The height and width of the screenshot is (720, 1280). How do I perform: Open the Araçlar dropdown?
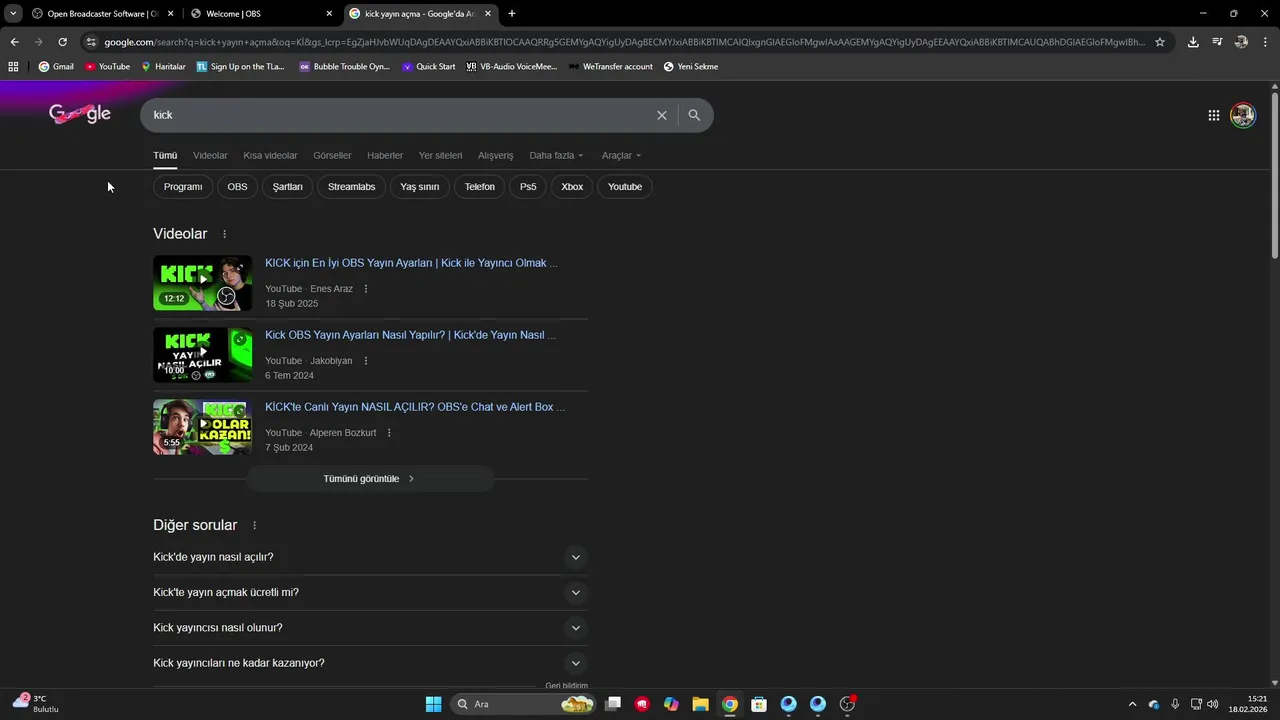621,155
